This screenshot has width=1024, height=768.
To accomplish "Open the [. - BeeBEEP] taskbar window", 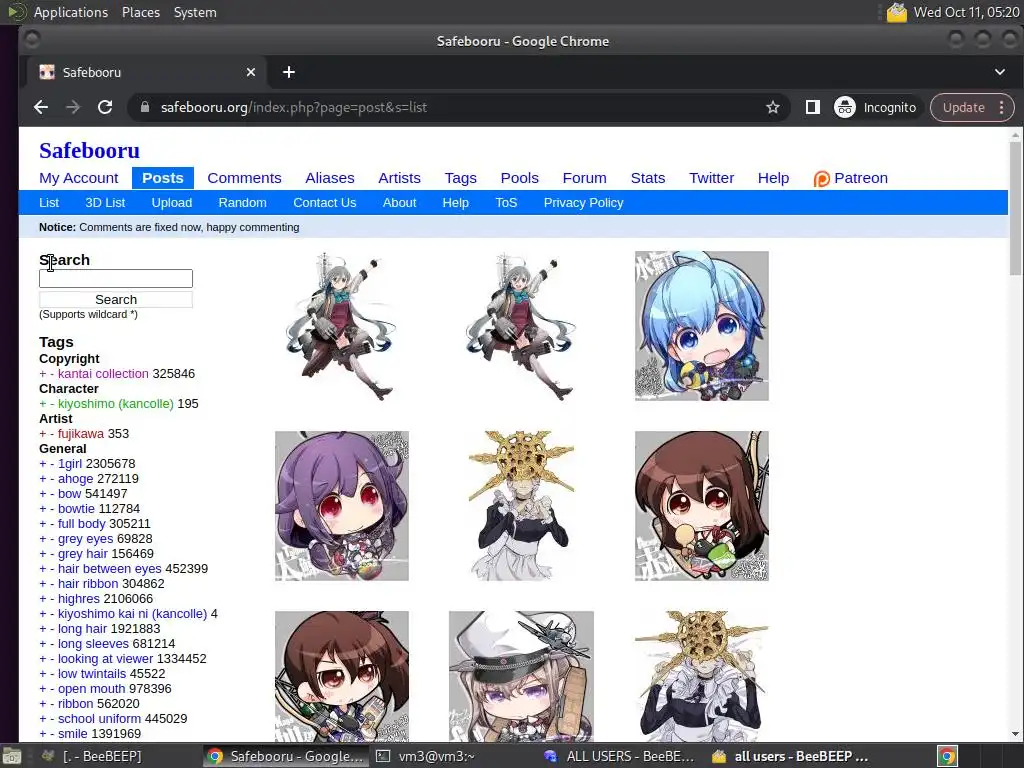I will pos(91,757).
